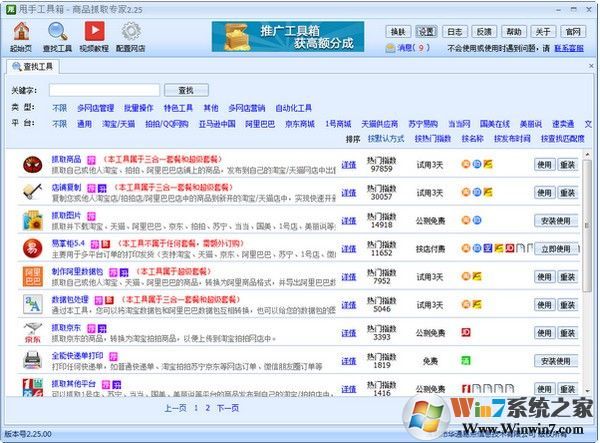600x443 pixels.
Task: Click the 消息 envelope icon
Action: tap(390, 48)
